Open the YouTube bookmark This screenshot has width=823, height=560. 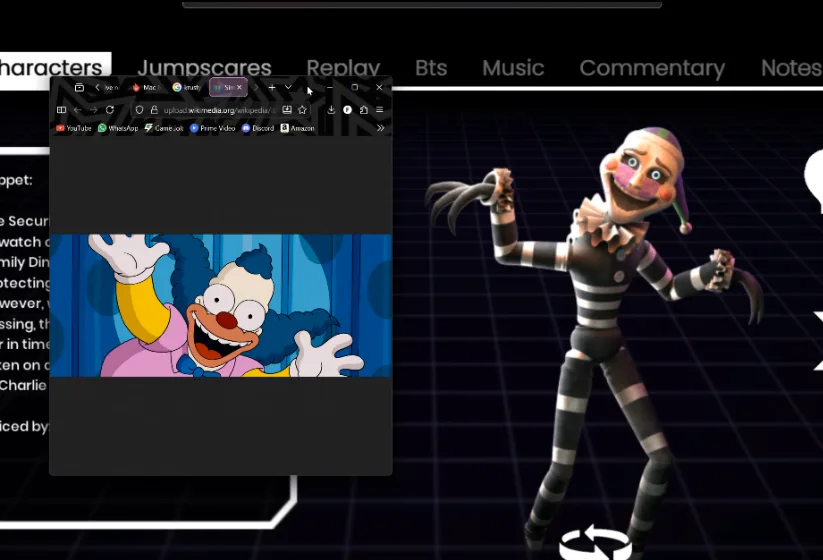point(74,128)
